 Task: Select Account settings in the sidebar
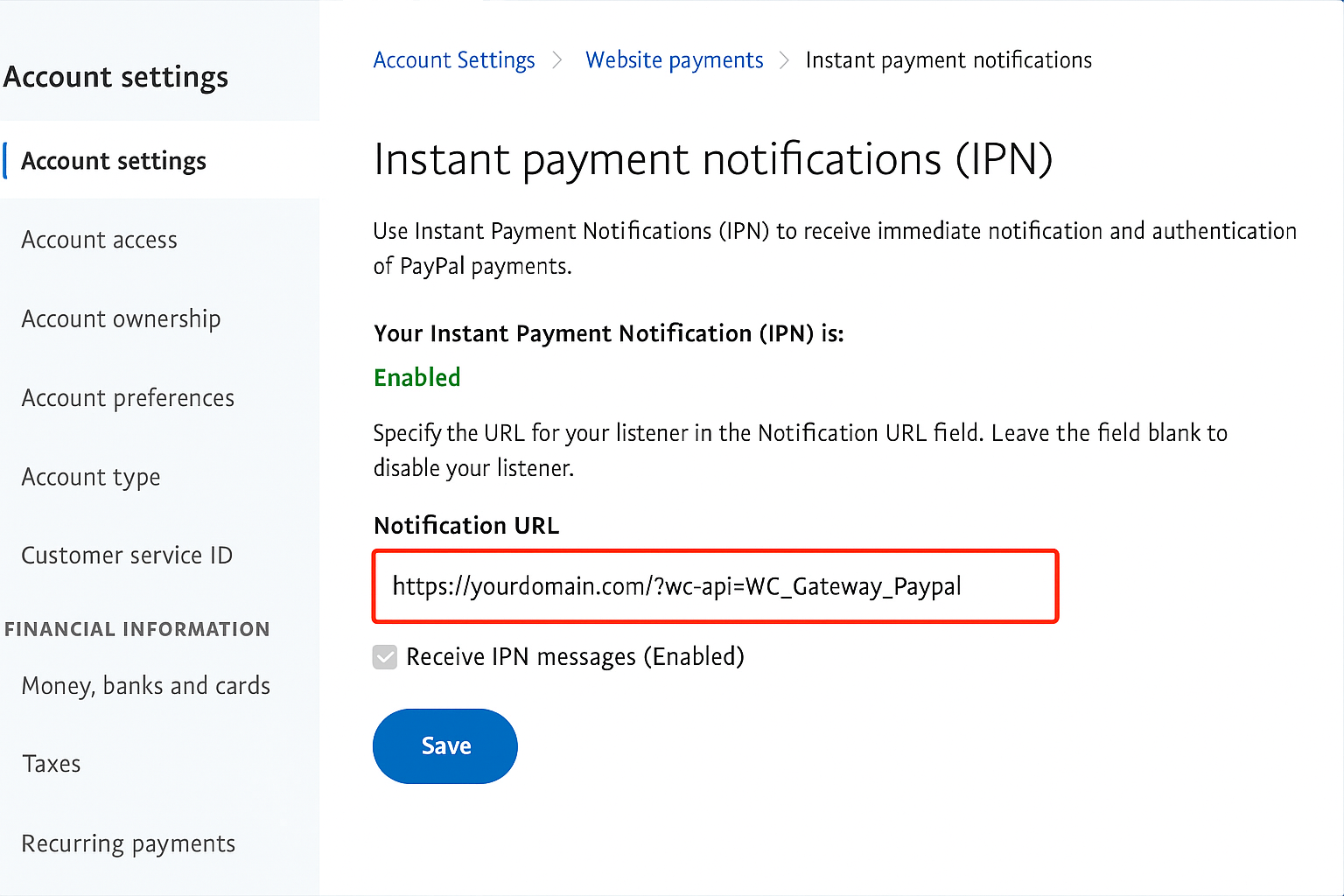click(114, 160)
